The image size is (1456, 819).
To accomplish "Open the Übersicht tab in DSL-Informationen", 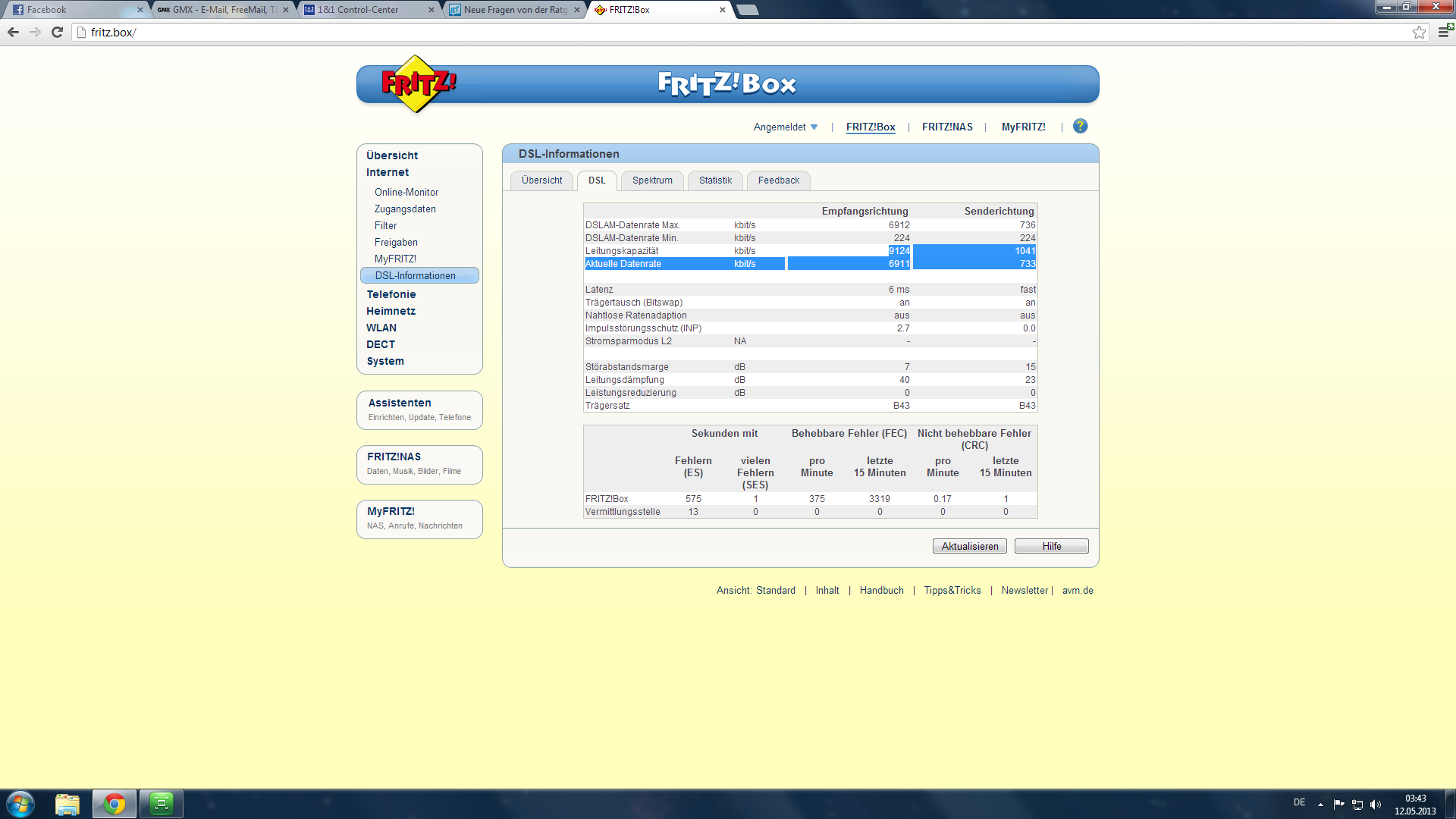I will click(541, 180).
